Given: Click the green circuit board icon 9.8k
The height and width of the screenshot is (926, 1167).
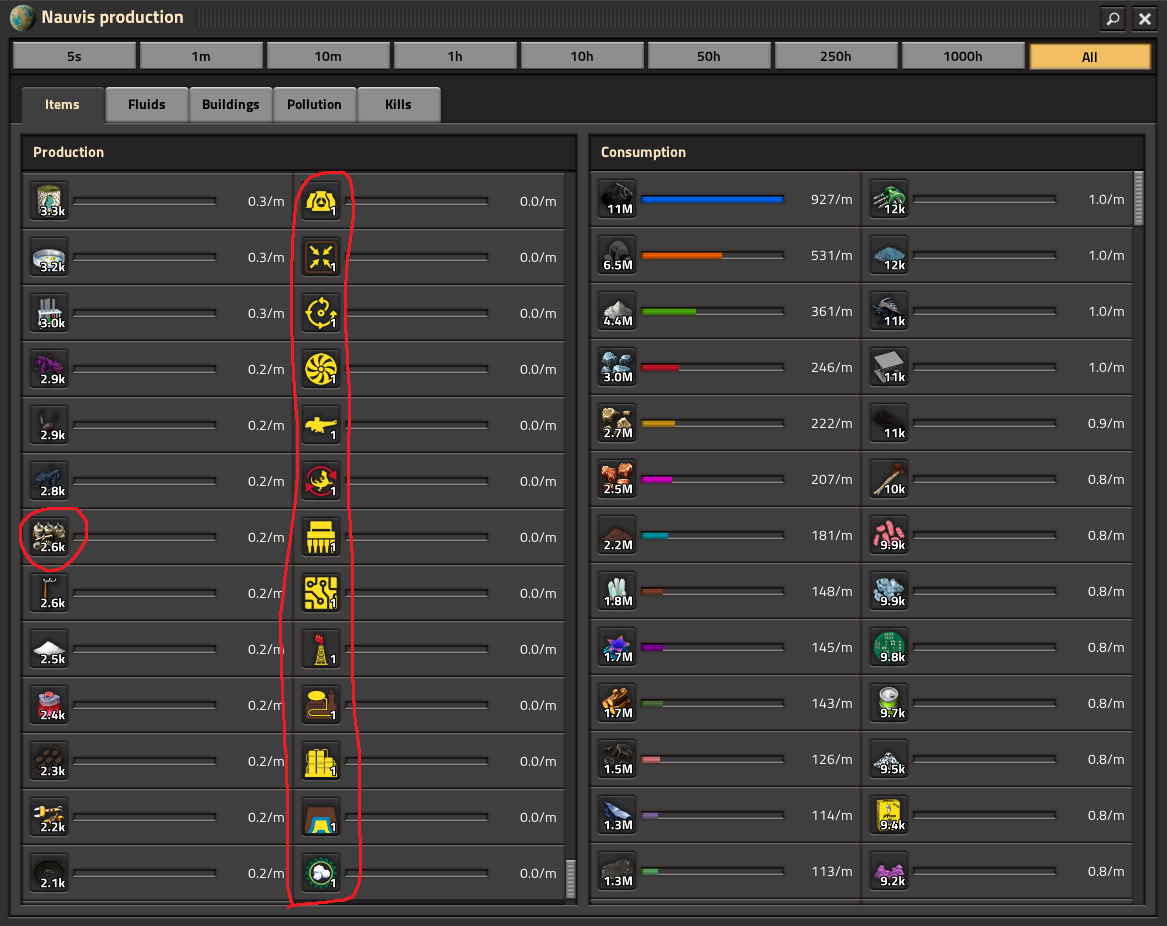Looking at the screenshot, I should tap(889, 647).
